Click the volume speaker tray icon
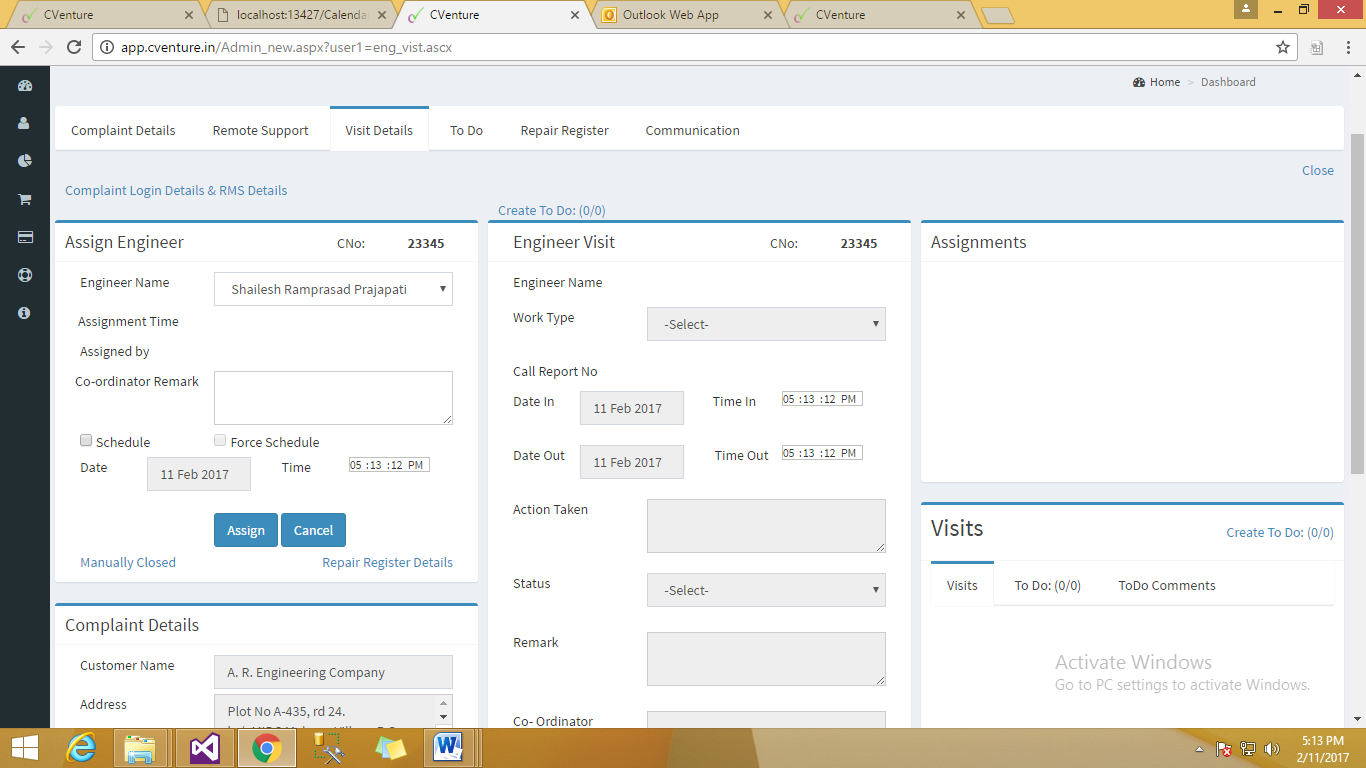Viewport: 1366px width, 768px height. click(1272, 749)
